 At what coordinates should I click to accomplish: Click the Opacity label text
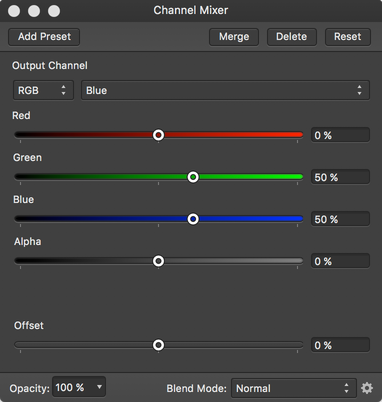(29, 389)
